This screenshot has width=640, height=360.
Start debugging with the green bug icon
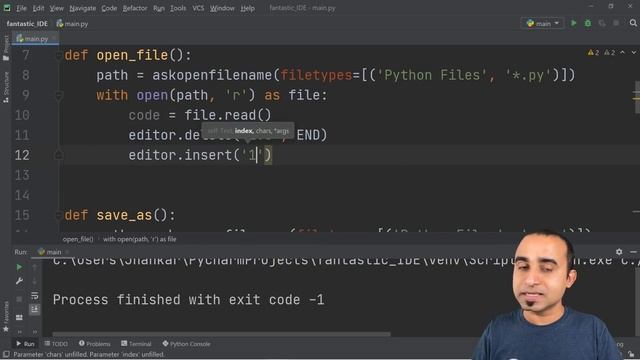coord(588,23)
